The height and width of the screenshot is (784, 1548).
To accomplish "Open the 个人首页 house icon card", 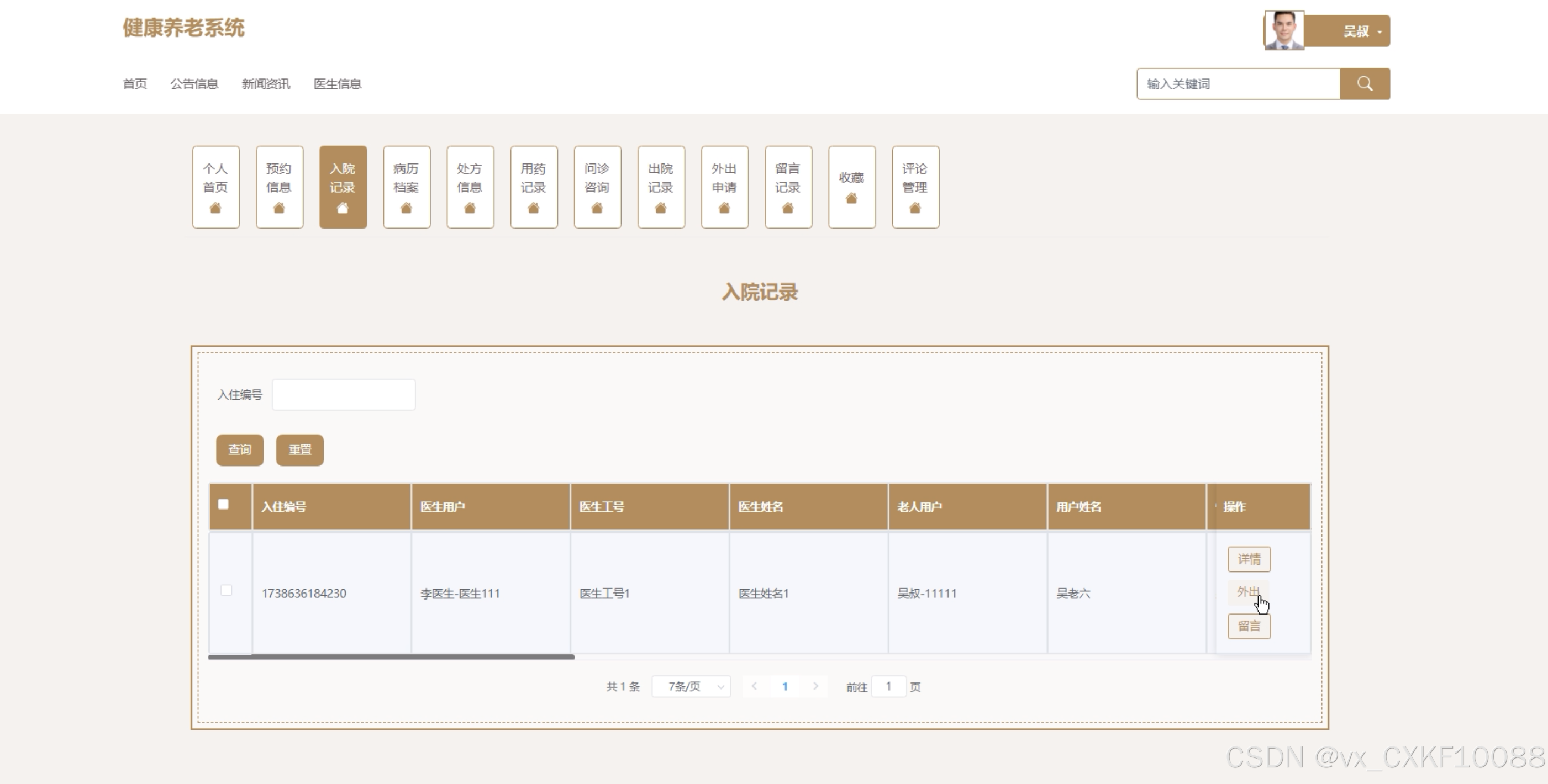I will (215, 187).
